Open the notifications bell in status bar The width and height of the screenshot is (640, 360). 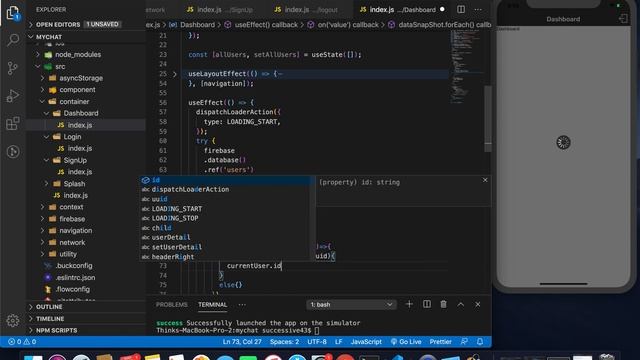tap(480, 342)
